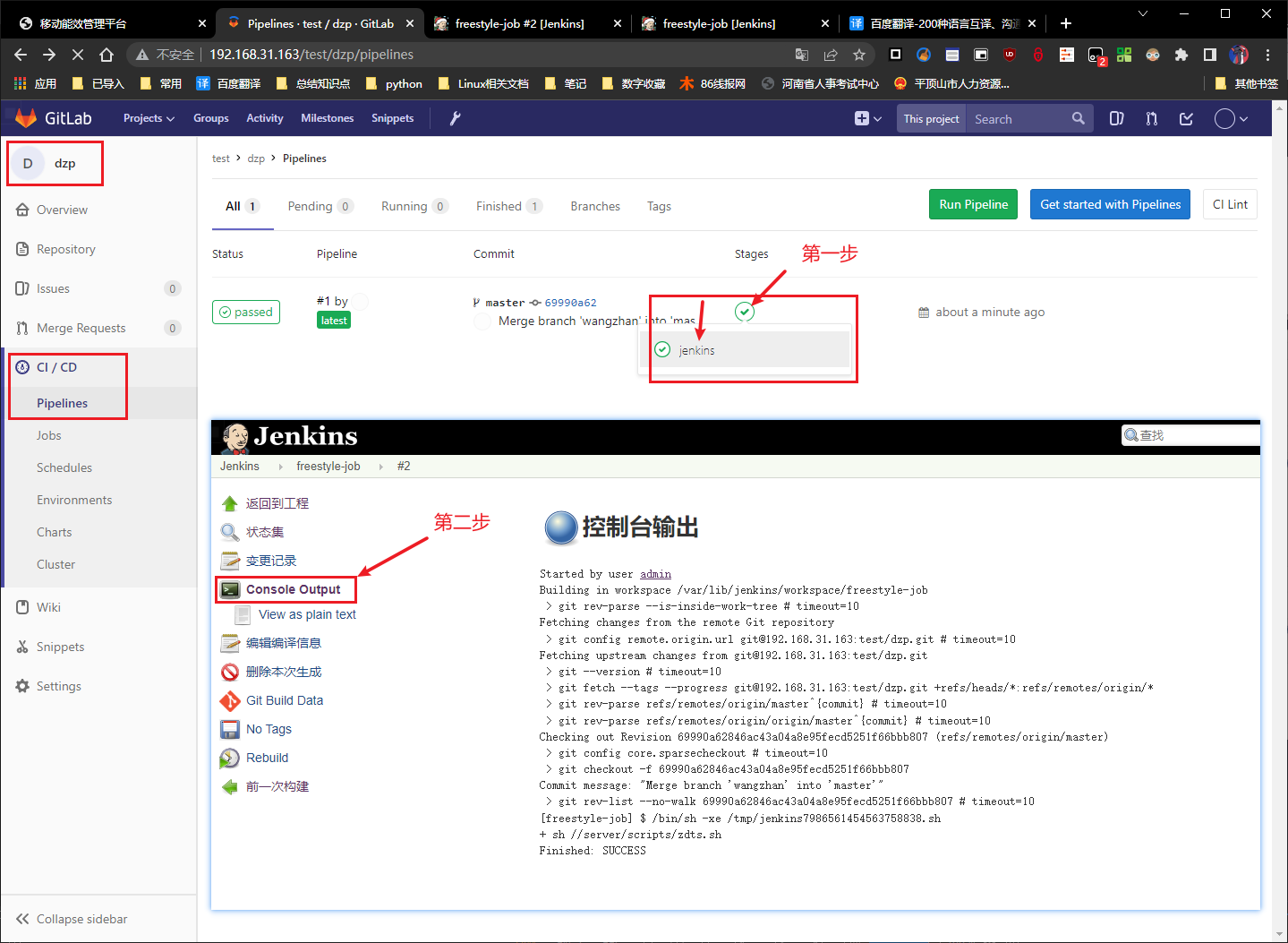Image resolution: width=1288 pixels, height=943 pixels.
Task: Click the CI Lint button
Action: (1230, 204)
